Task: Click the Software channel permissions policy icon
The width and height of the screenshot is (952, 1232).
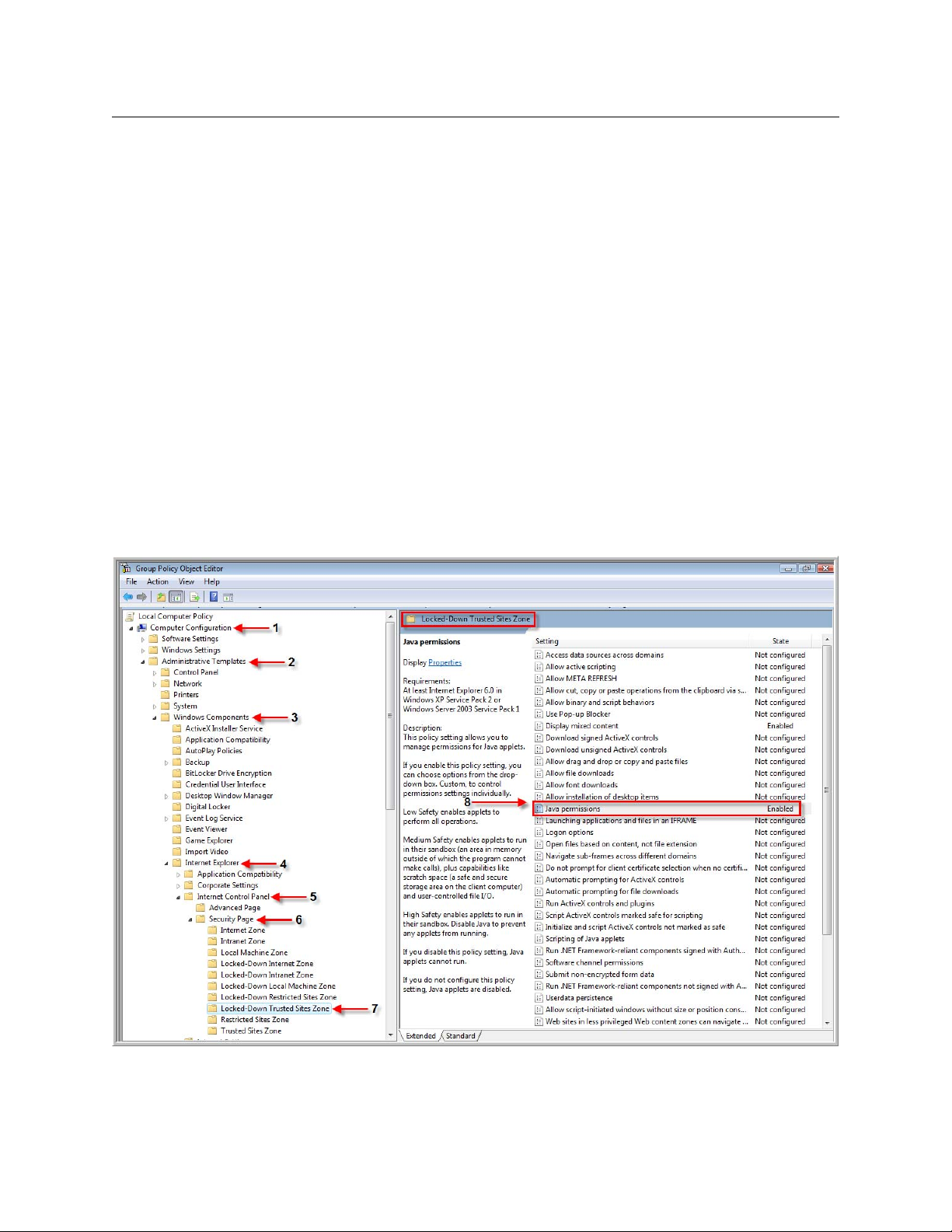Action: click(x=539, y=962)
